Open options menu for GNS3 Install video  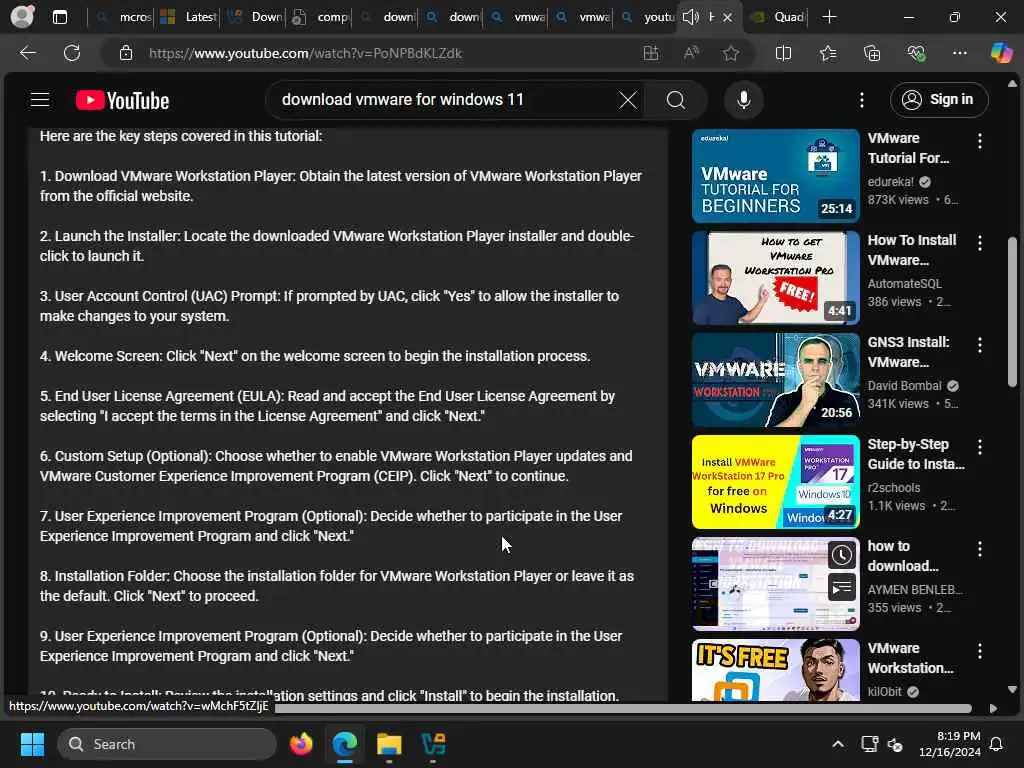(x=980, y=344)
